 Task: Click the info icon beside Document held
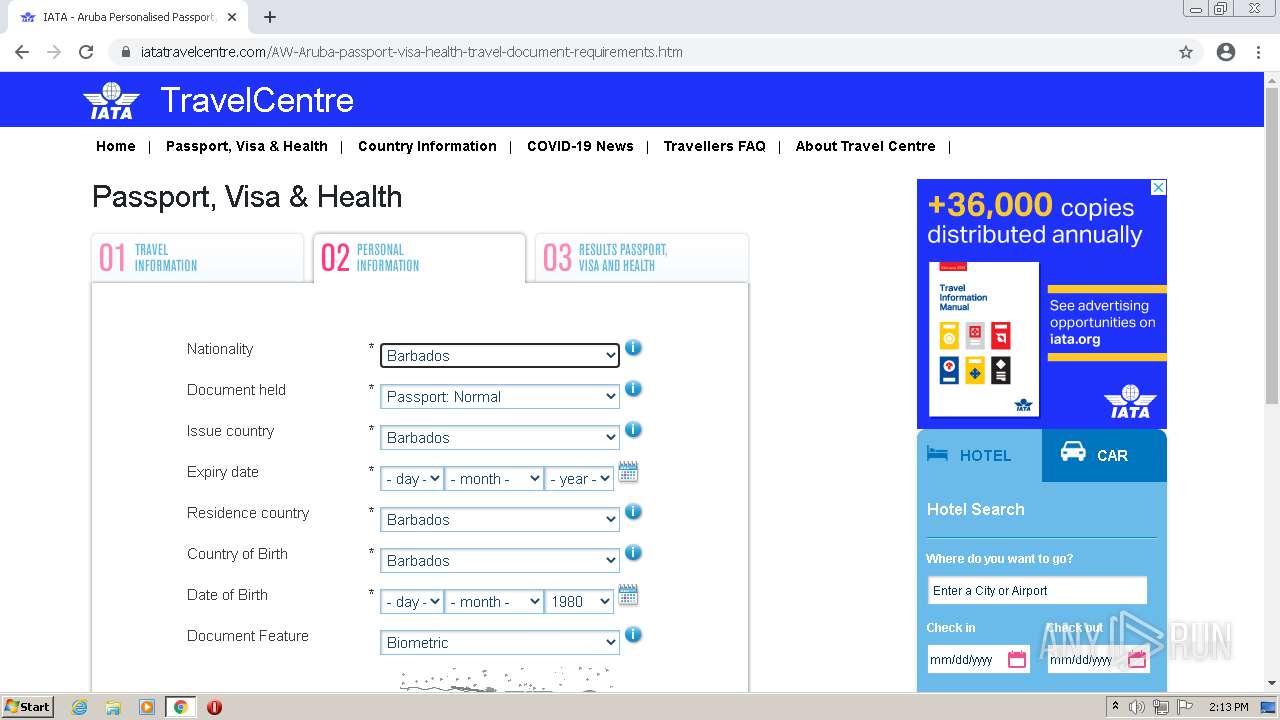(x=633, y=389)
